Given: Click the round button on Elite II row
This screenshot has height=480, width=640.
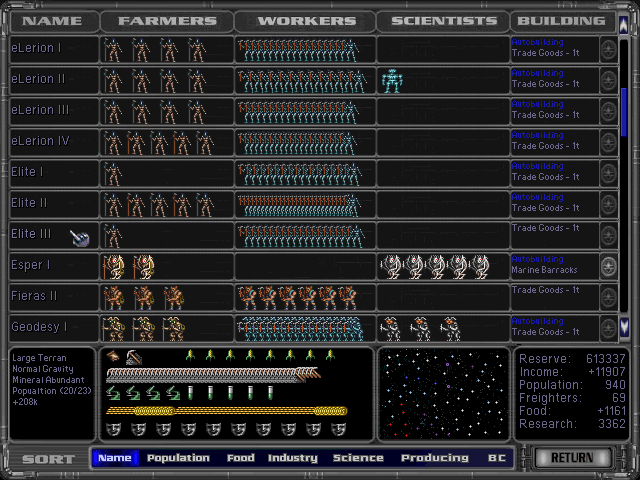Looking at the screenshot, I should coord(608,205).
